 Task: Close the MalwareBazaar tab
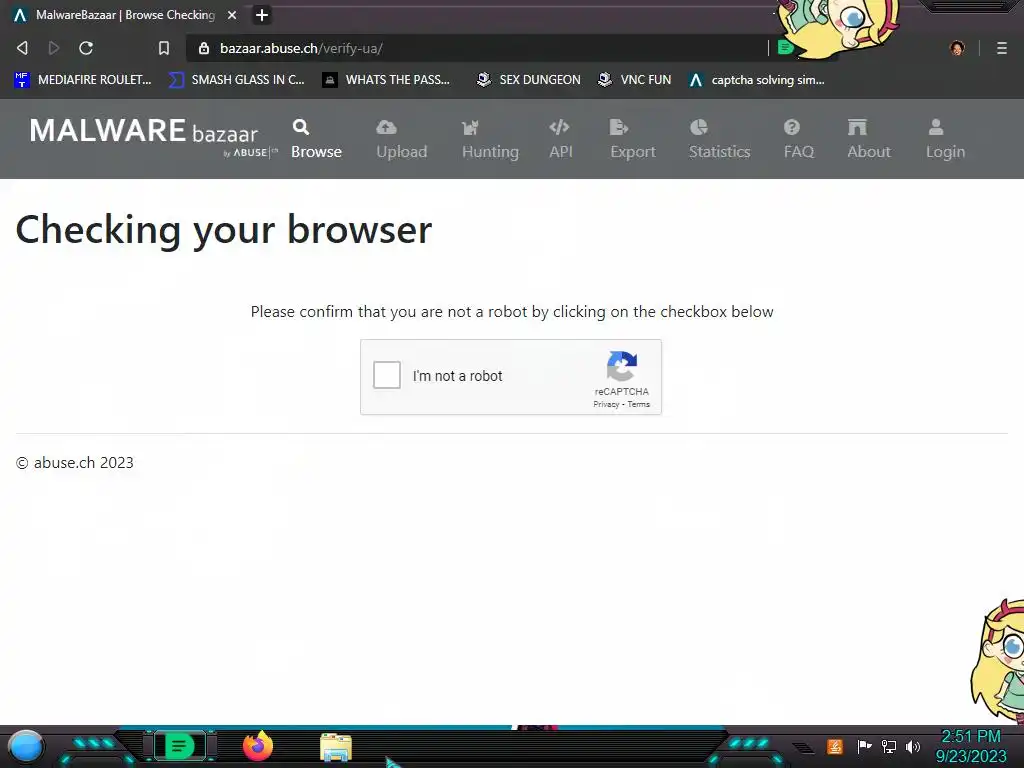(232, 15)
